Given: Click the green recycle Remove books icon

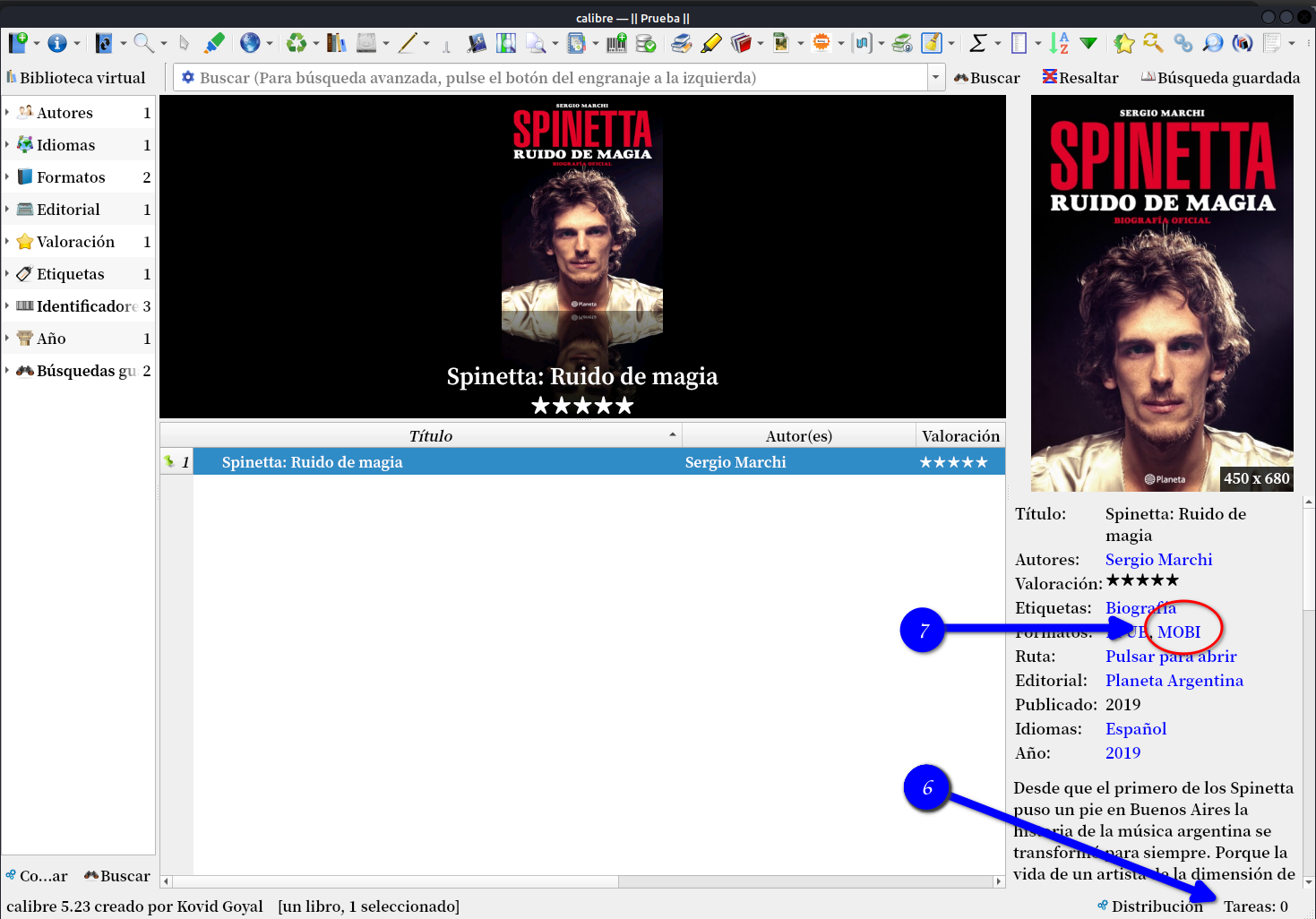Looking at the screenshot, I should tap(297, 42).
